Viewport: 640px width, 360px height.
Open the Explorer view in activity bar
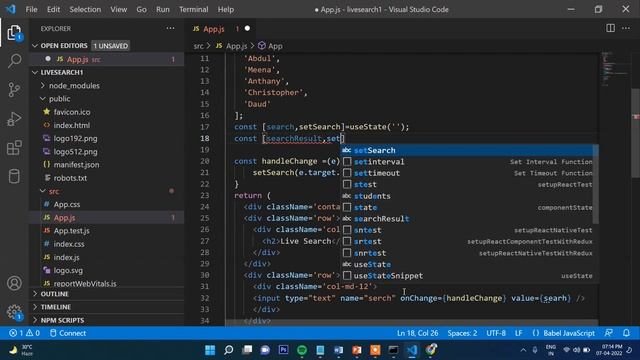[x=14, y=33]
